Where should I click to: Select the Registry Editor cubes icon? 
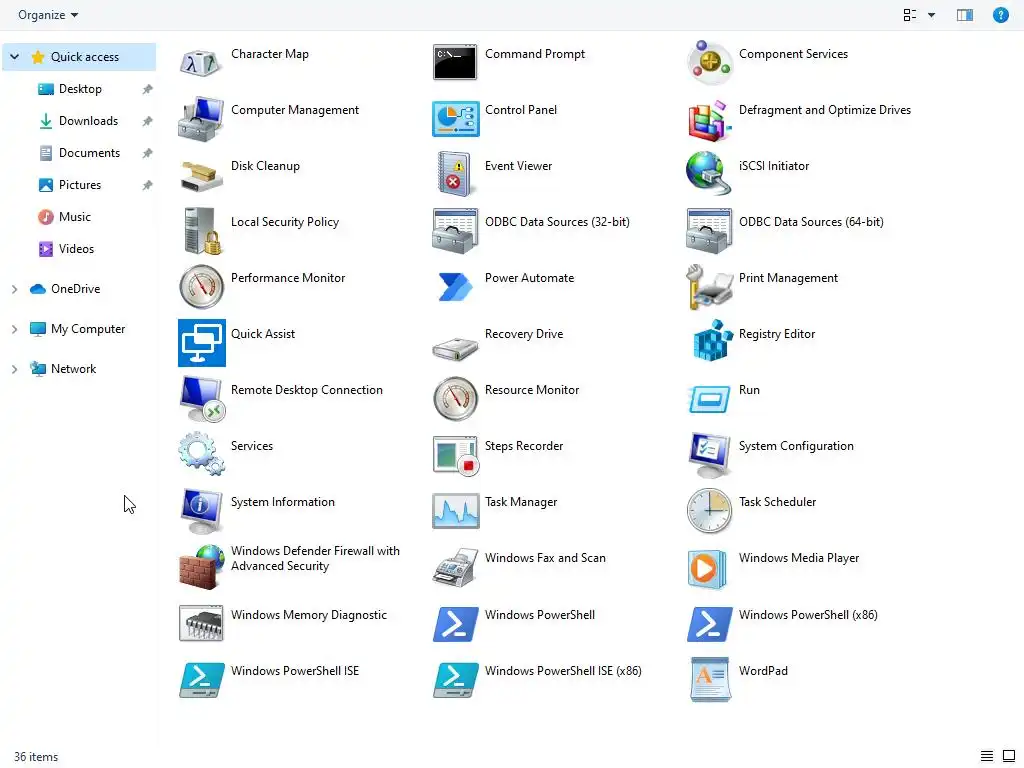point(712,340)
